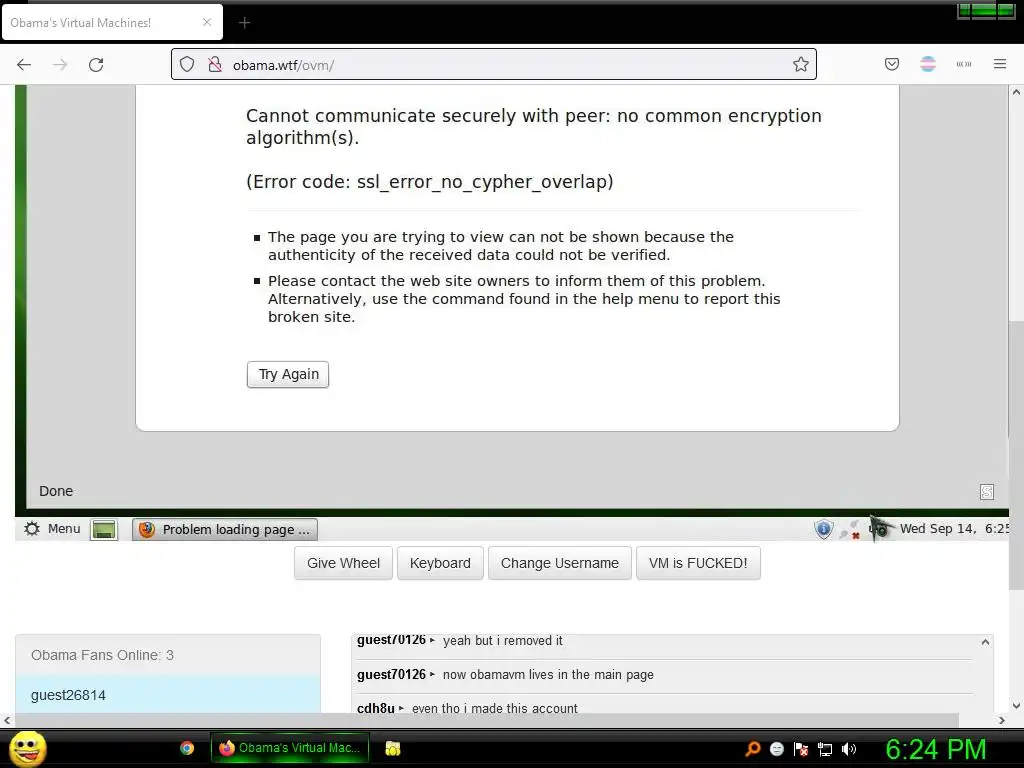Open the yellow folder icon in taskbar
This screenshot has height=768, width=1024.
click(392, 748)
